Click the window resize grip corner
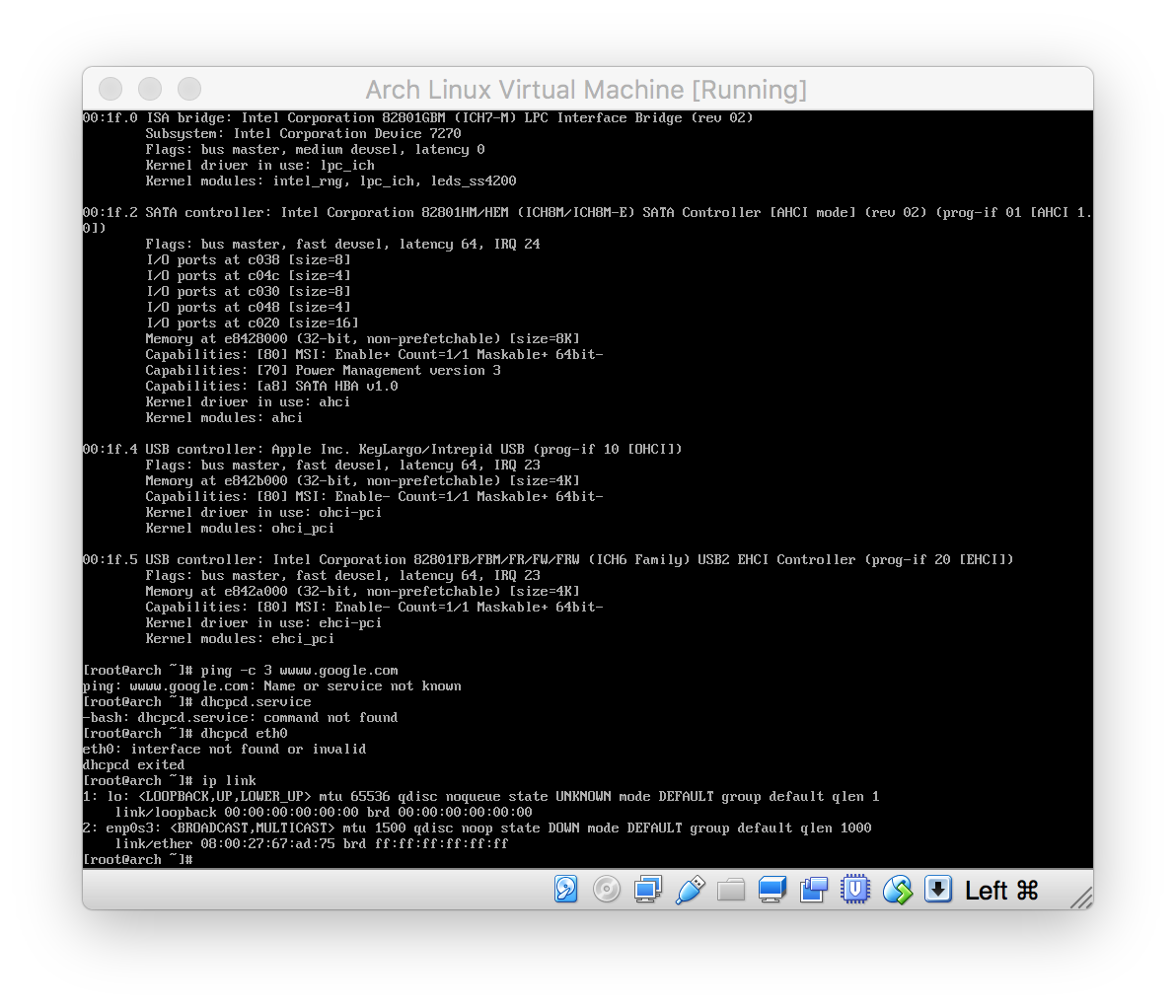The width and height of the screenshot is (1176, 1008). [x=1080, y=898]
